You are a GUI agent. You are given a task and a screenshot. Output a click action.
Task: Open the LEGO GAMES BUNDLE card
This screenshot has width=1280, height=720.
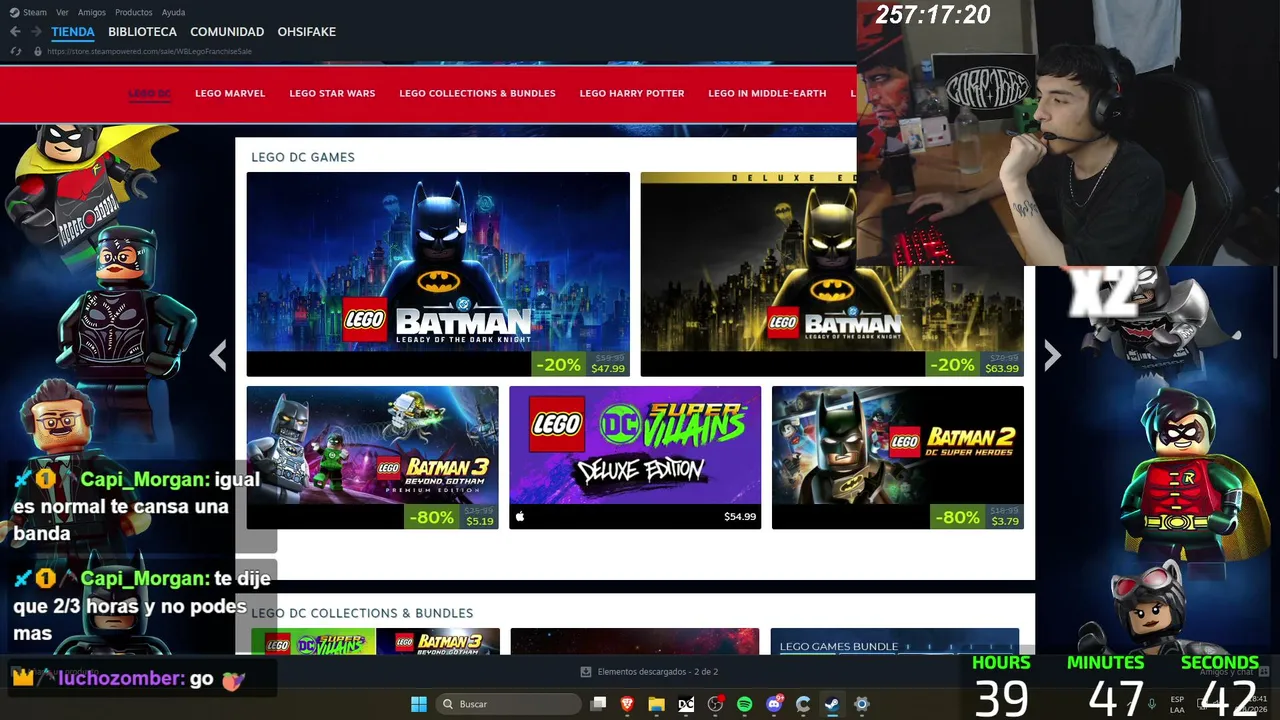(895, 642)
